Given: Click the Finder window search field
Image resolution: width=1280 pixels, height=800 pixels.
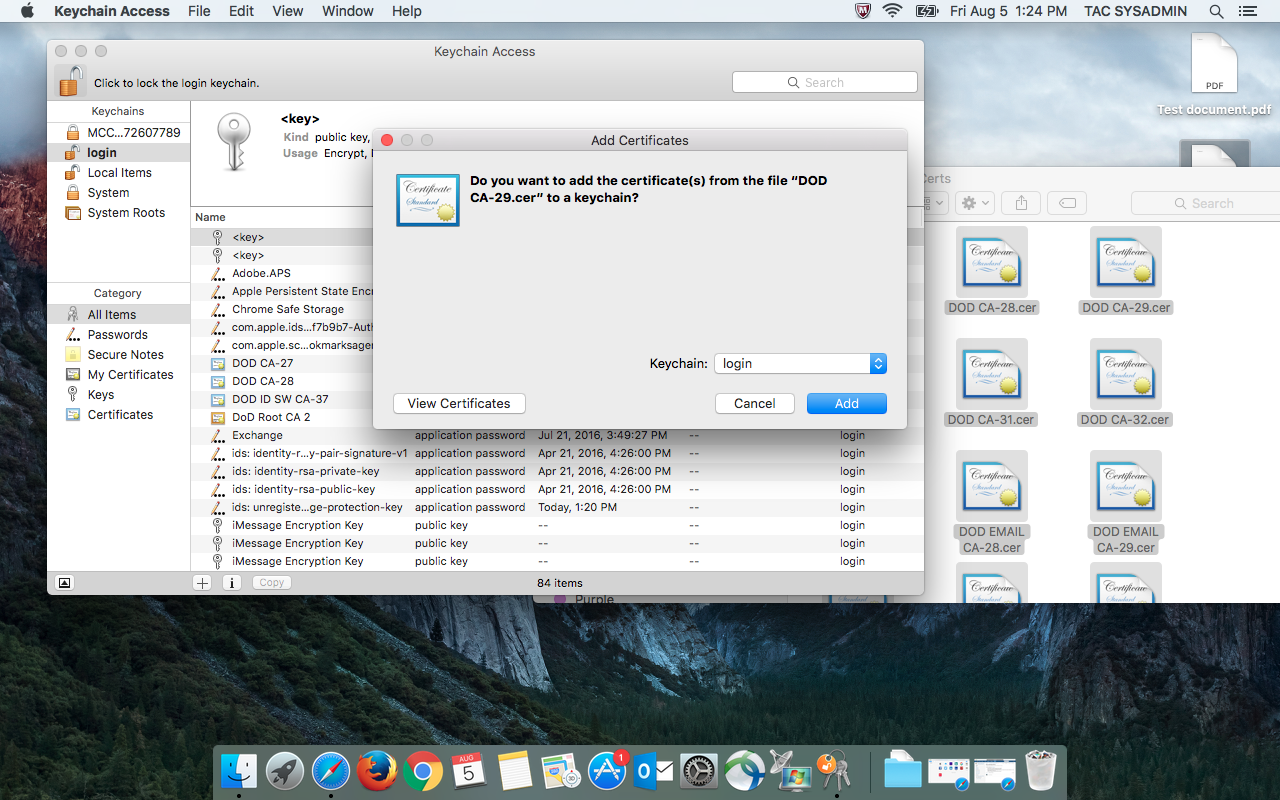Looking at the screenshot, I should pyautogui.click(x=1206, y=203).
